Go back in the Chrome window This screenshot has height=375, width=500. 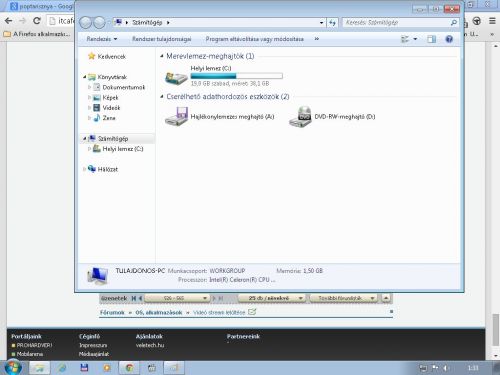tap(9, 21)
